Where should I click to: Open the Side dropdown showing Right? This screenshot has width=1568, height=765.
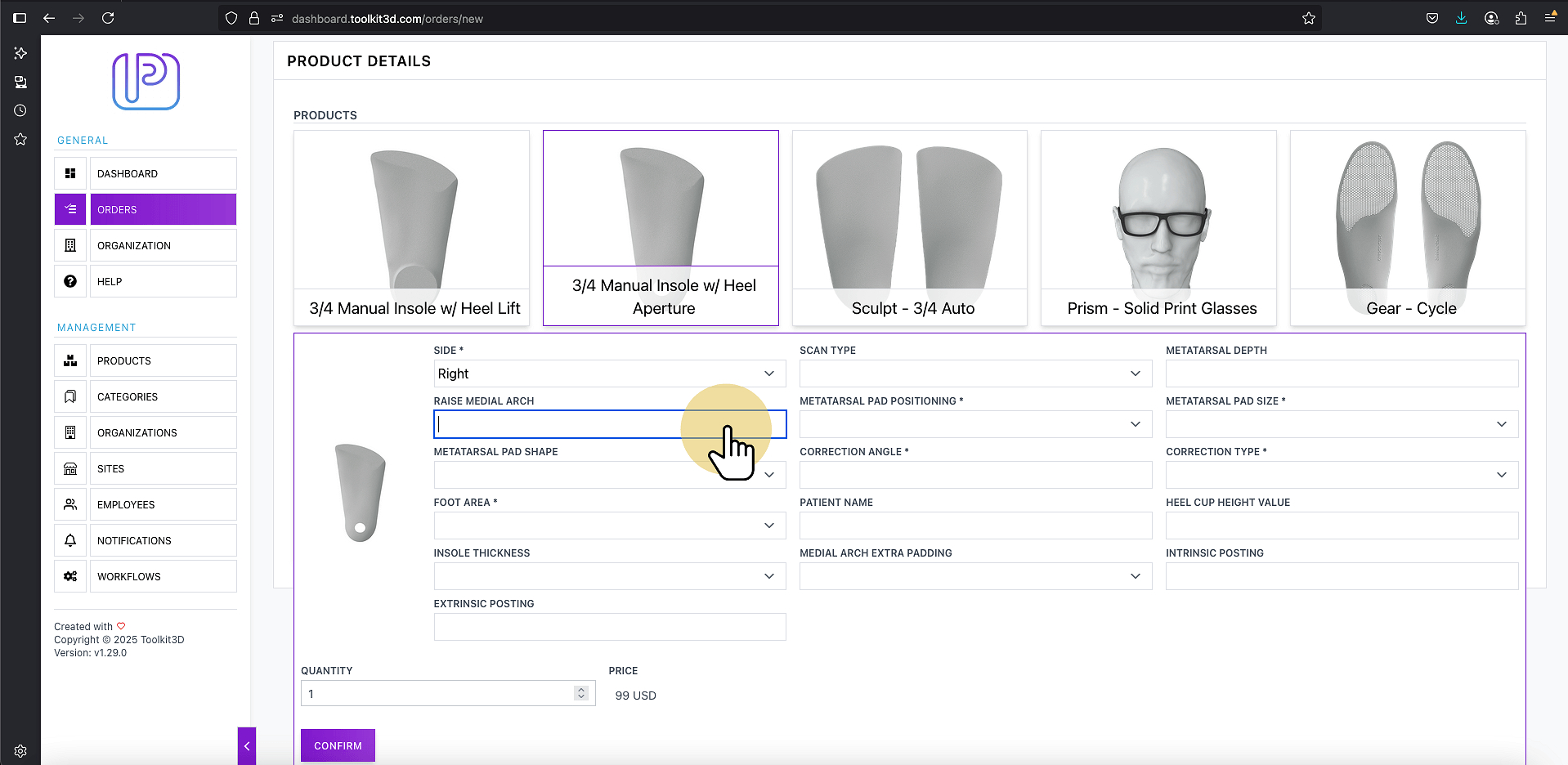click(x=610, y=374)
